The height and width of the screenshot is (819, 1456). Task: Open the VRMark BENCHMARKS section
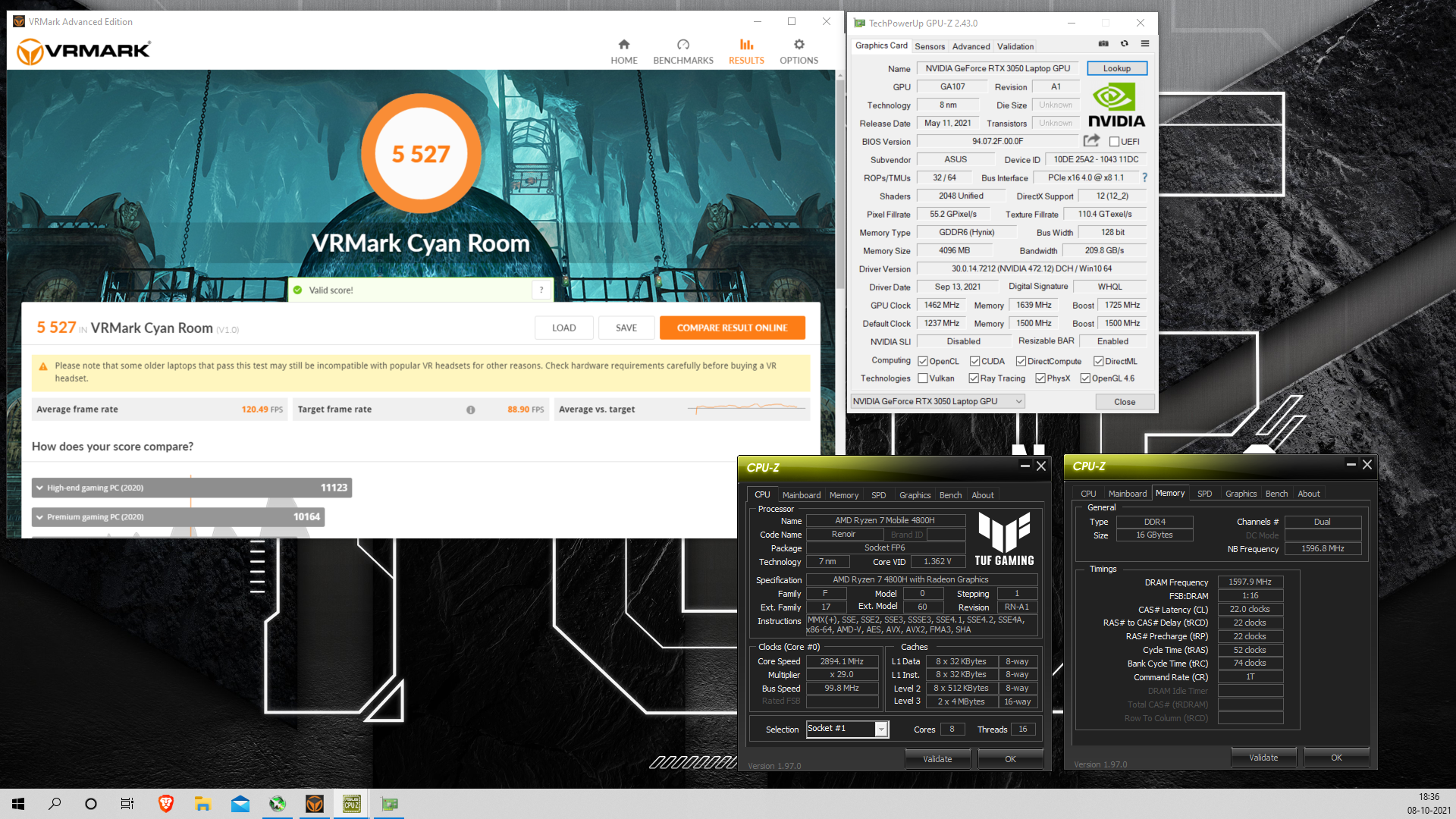coord(682,52)
